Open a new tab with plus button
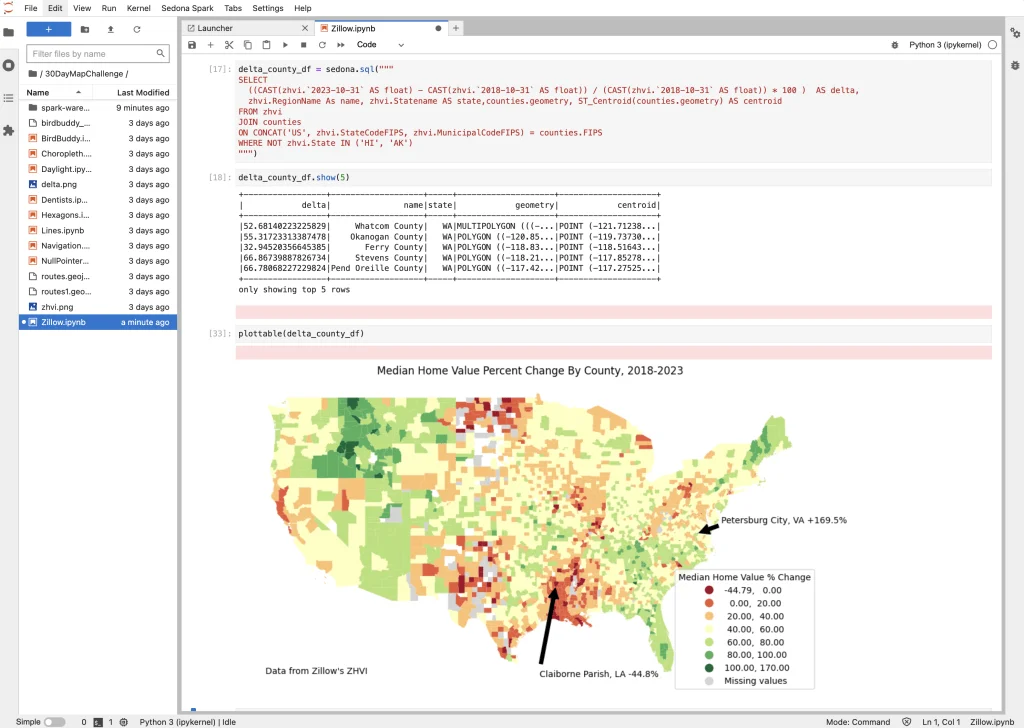The width and height of the screenshot is (1024, 728). 456,28
